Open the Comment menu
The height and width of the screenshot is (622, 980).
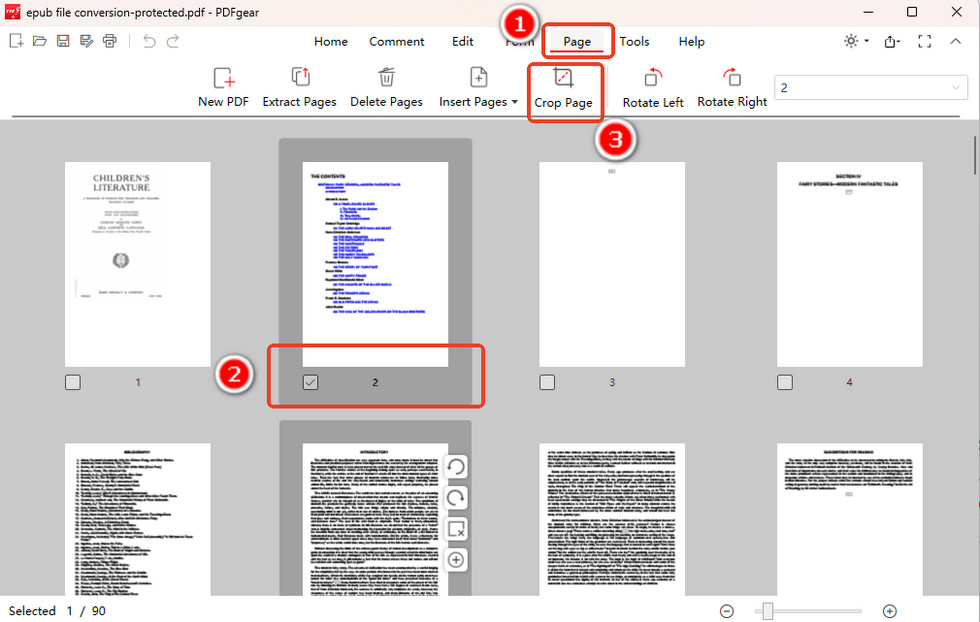point(396,41)
